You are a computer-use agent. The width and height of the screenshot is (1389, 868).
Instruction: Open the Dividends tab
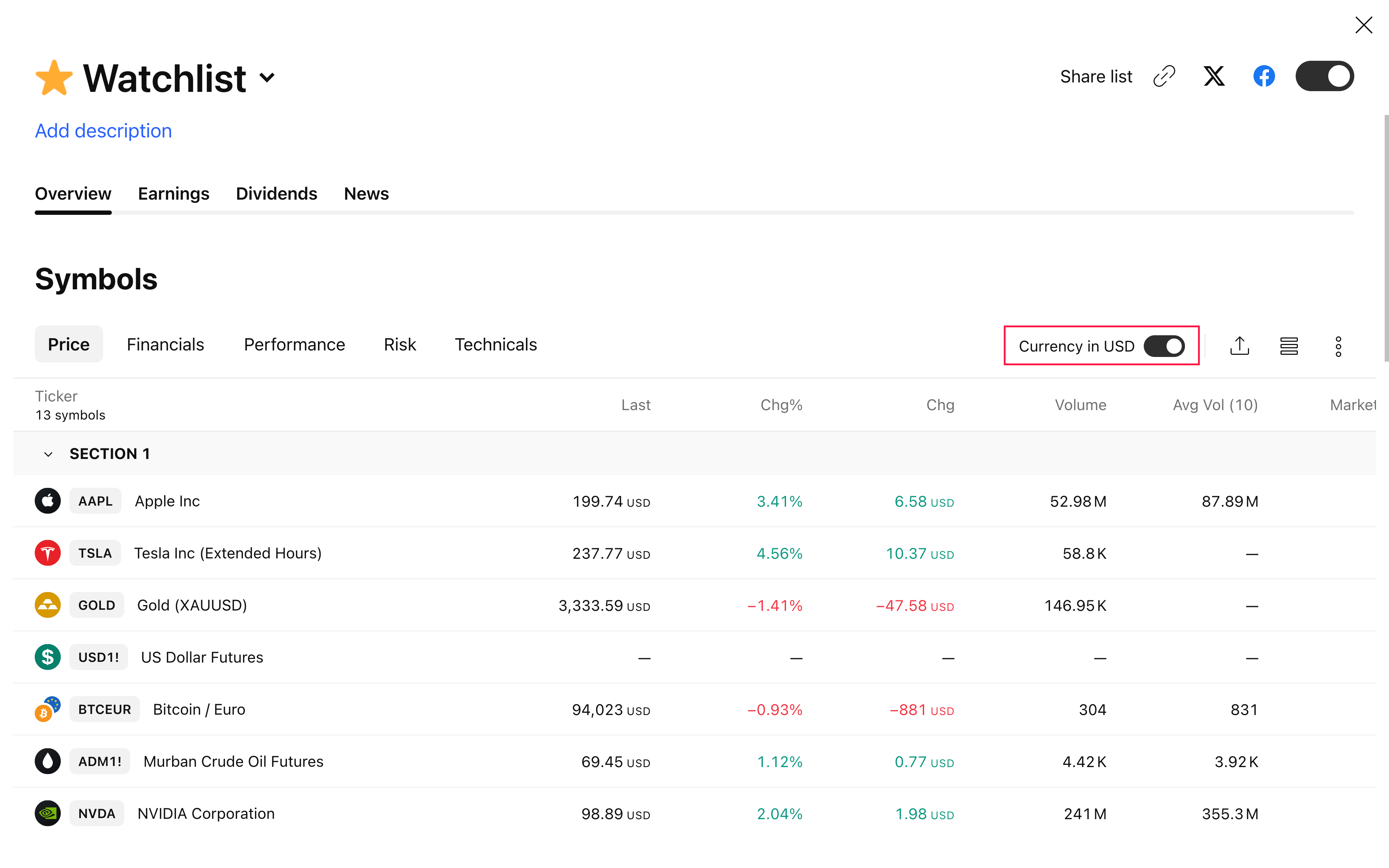point(276,194)
